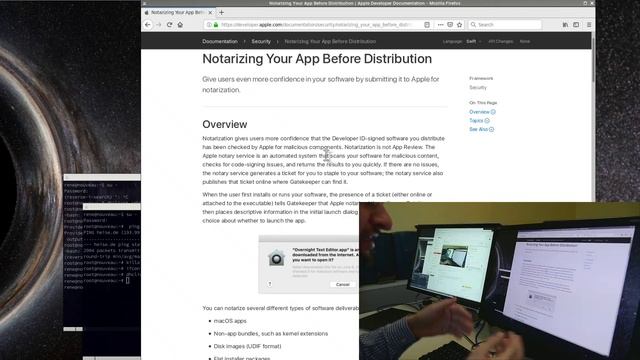Click the Cancel button in Gatekeeper dialog image
The width and height of the screenshot is (640, 360).
pos(343,284)
